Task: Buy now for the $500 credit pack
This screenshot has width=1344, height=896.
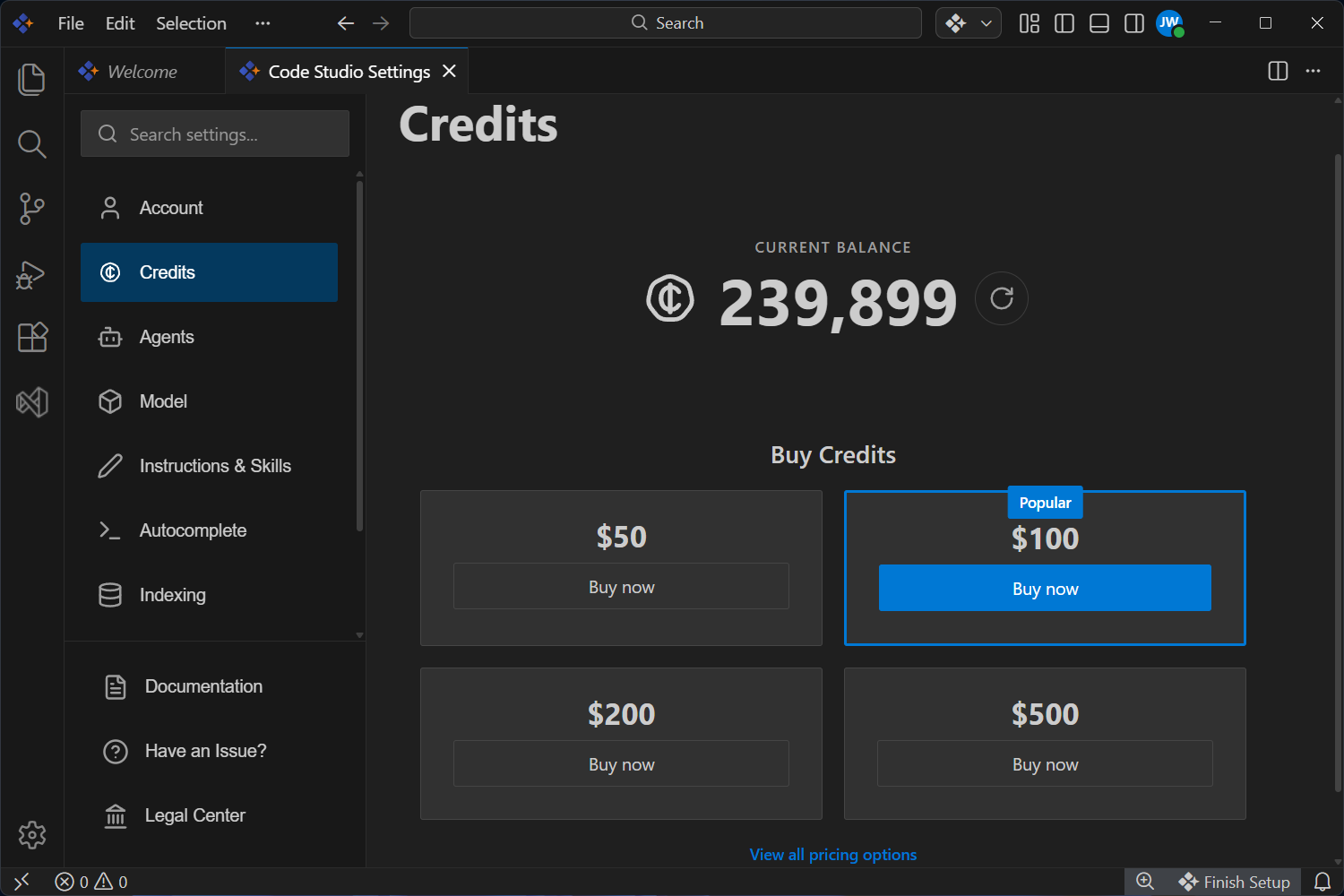Action: point(1045,763)
